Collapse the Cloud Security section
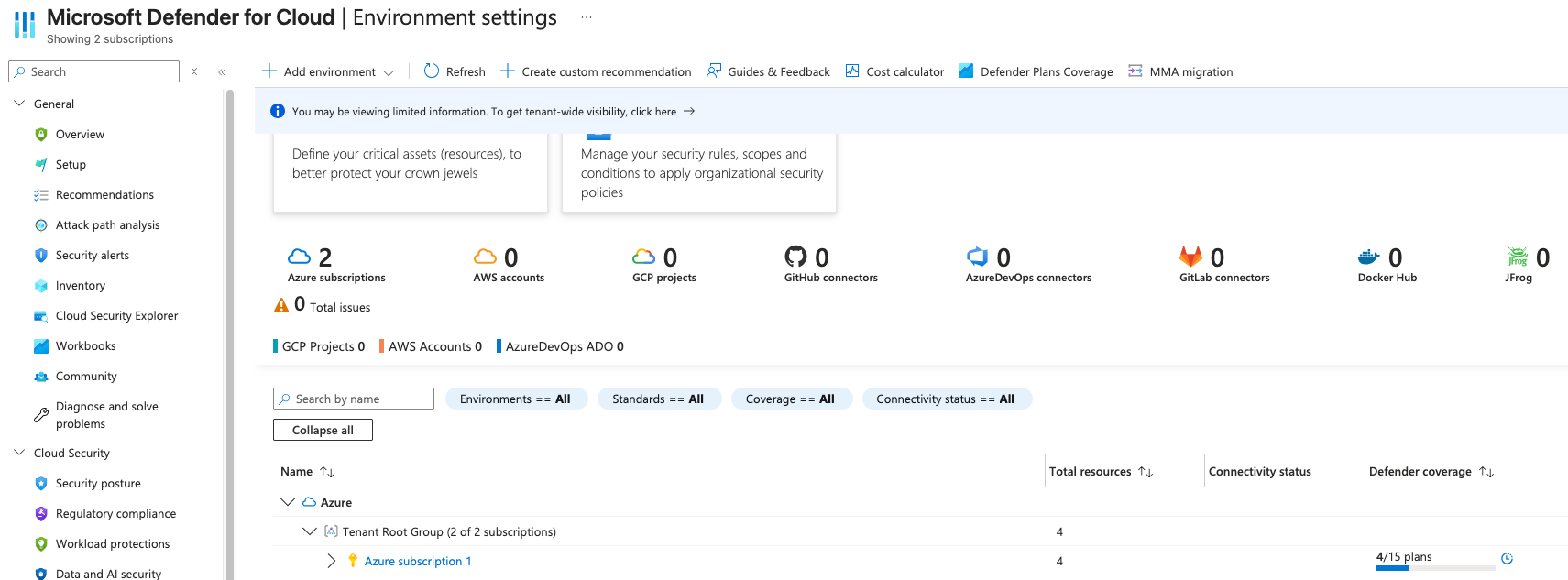This screenshot has width=1568, height=580. [x=19, y=453]
